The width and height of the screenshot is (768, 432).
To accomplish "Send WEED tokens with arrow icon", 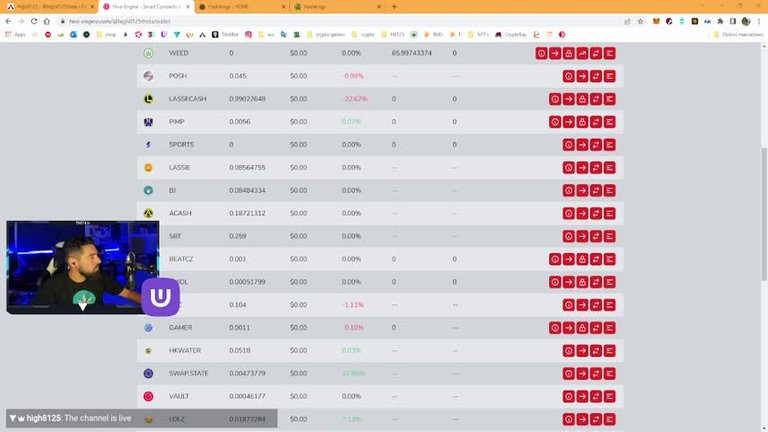I will pyautogui.click(x=555, y=53).
